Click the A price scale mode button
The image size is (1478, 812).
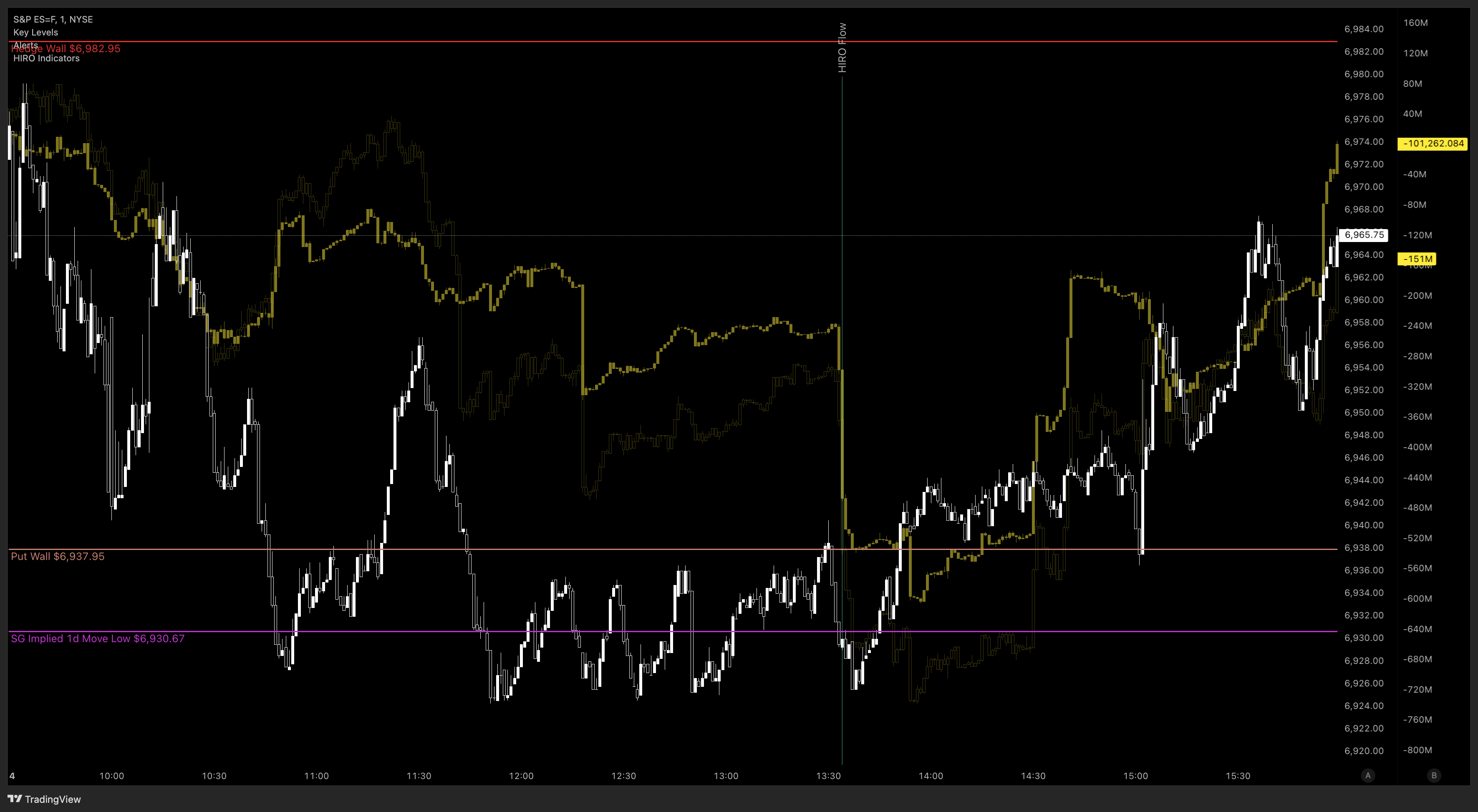1368,775
